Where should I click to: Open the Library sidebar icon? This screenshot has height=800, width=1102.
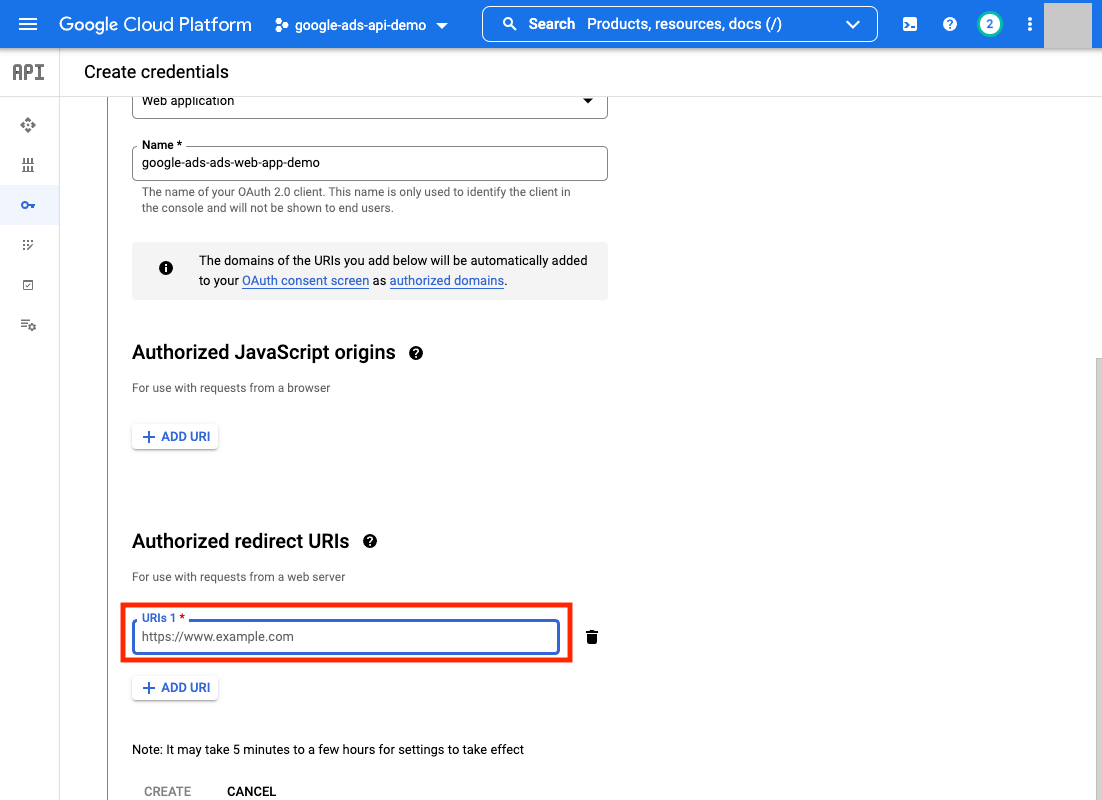click(28, 165)
